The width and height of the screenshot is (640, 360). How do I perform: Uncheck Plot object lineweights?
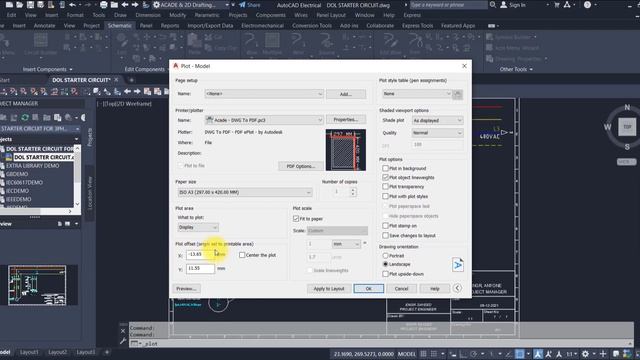[385, 177]
